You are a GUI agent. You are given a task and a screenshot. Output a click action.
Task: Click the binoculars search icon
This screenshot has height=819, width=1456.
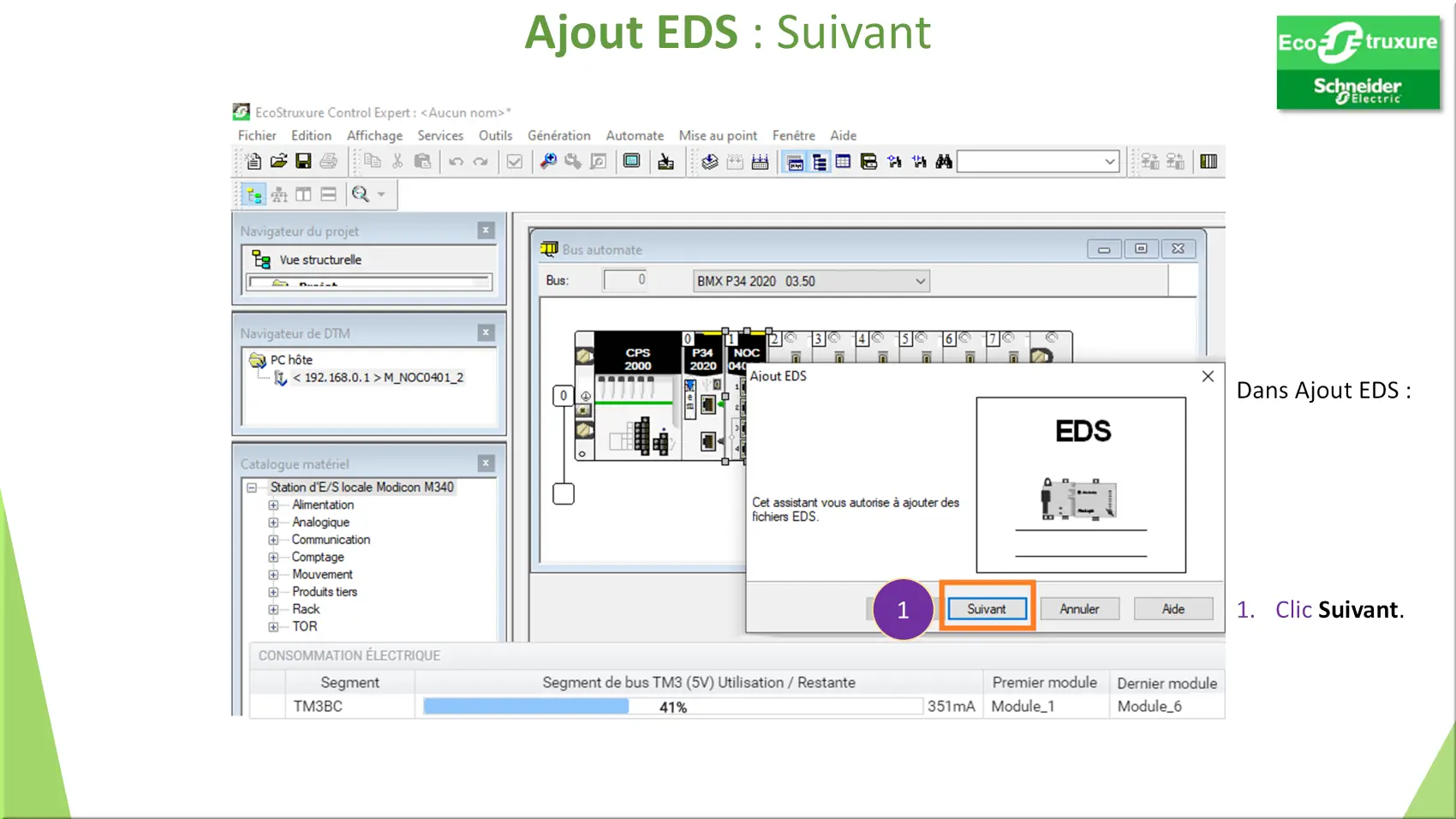coord(944,161)
